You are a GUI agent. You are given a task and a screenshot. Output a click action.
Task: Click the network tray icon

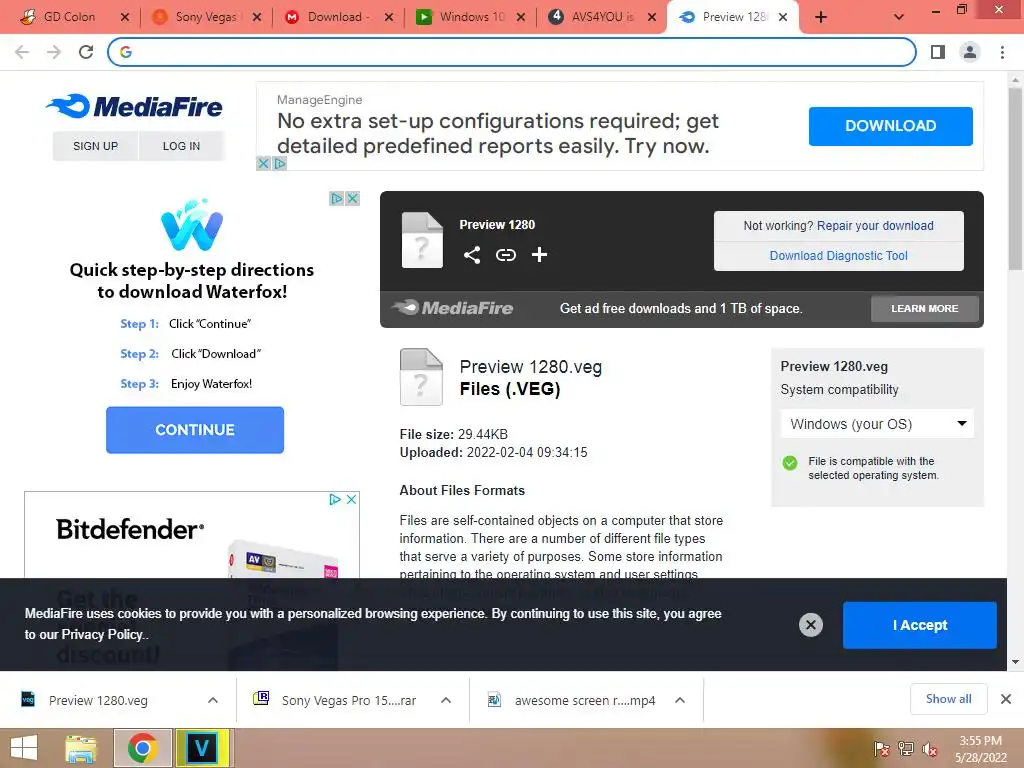click(906, 749)
